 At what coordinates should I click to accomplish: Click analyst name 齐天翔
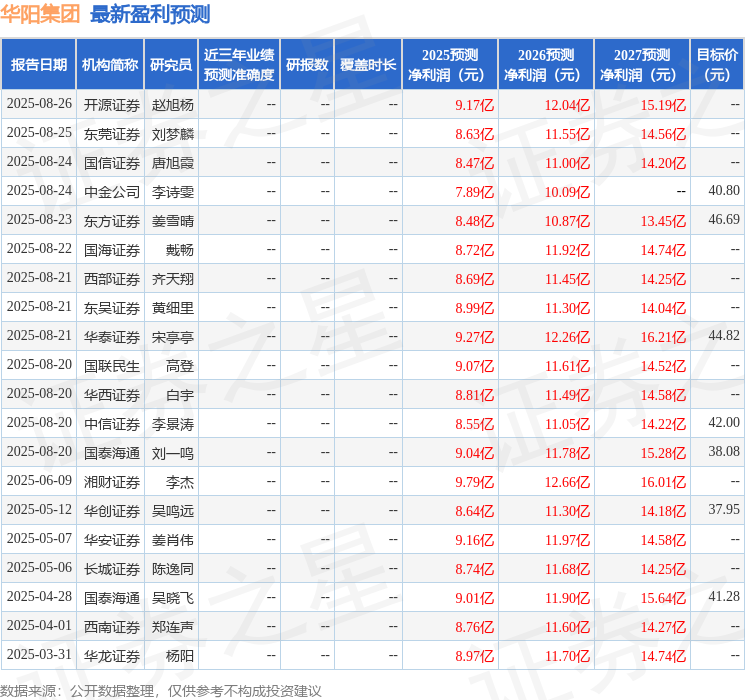(172, 279)
